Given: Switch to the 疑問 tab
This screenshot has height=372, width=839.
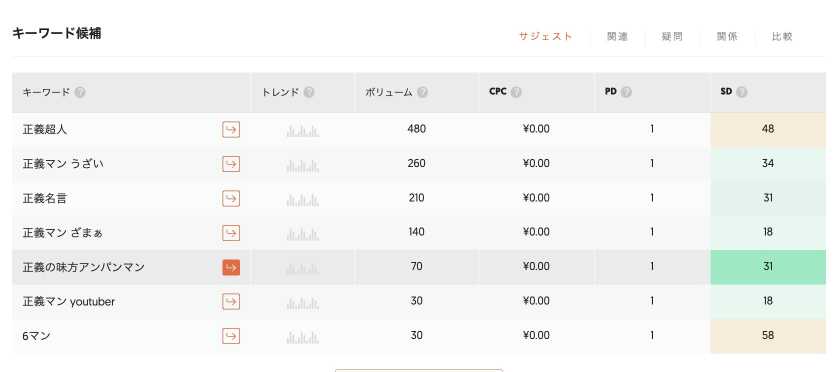Looking at the screenshot, I should 672,36.
